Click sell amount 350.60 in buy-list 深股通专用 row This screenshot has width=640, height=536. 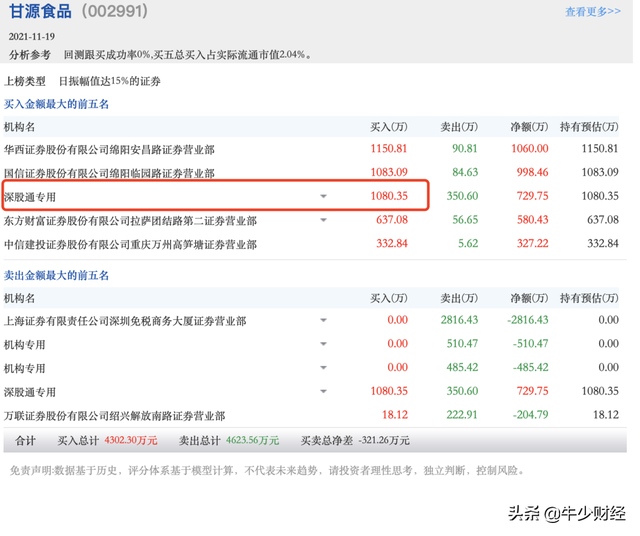(x=462, y=196)
